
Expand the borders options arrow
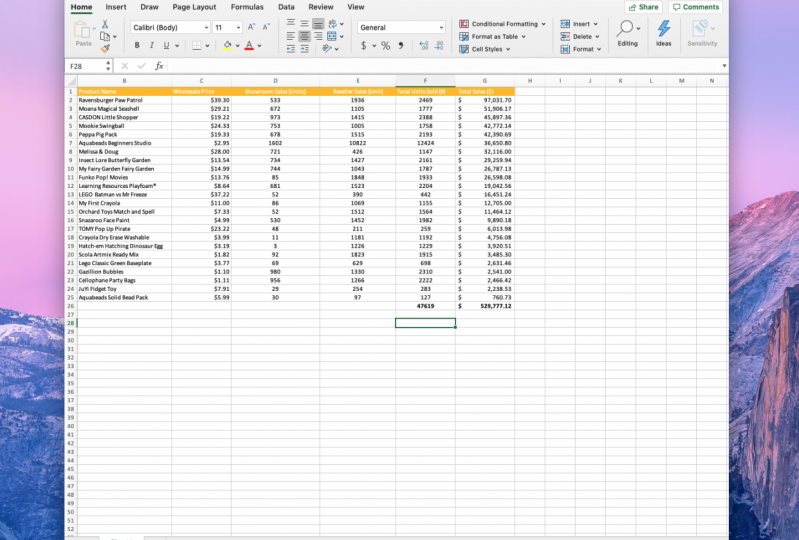207,46
